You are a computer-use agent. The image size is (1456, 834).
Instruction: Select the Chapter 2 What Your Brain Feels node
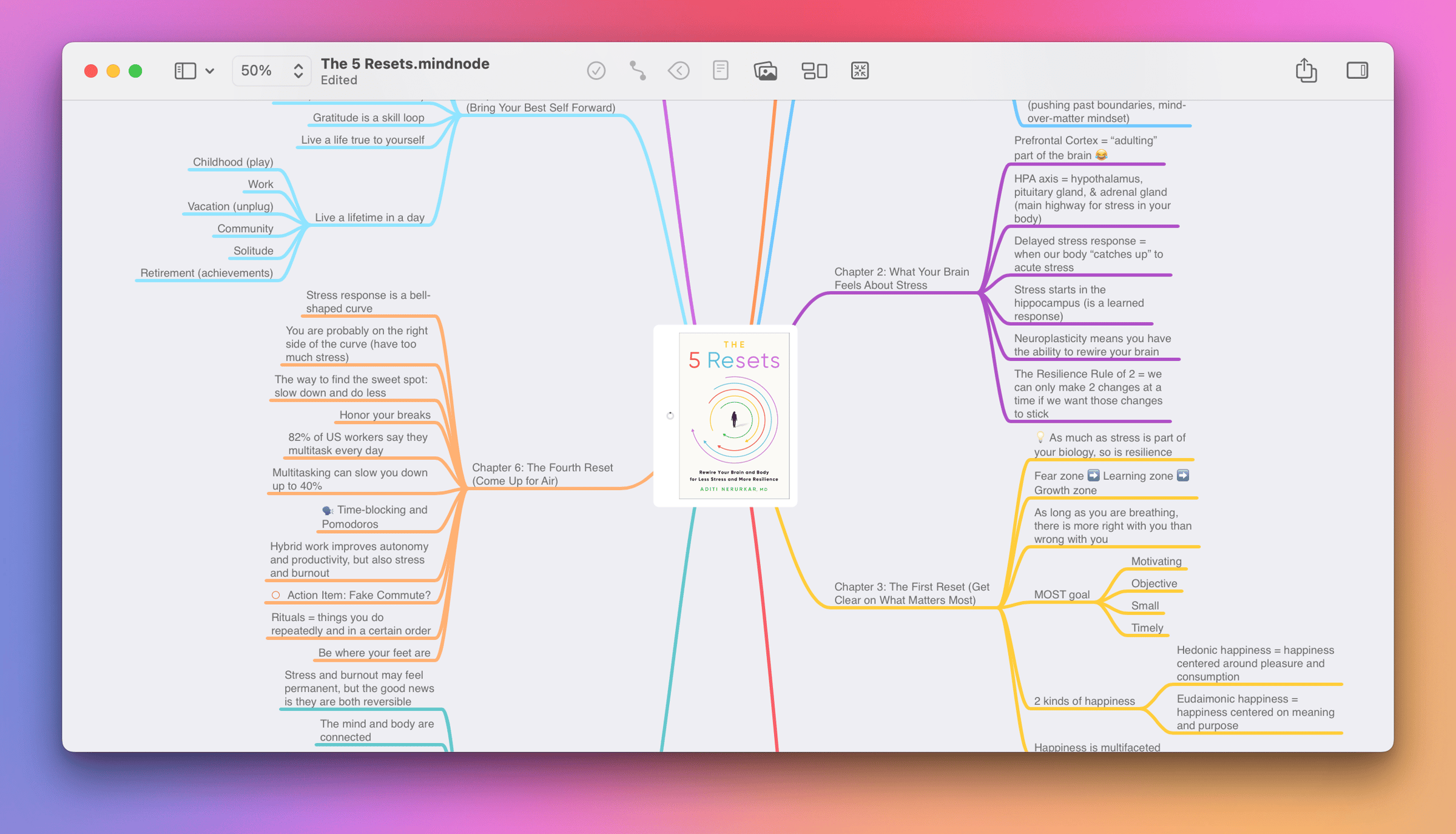(901, 278)
